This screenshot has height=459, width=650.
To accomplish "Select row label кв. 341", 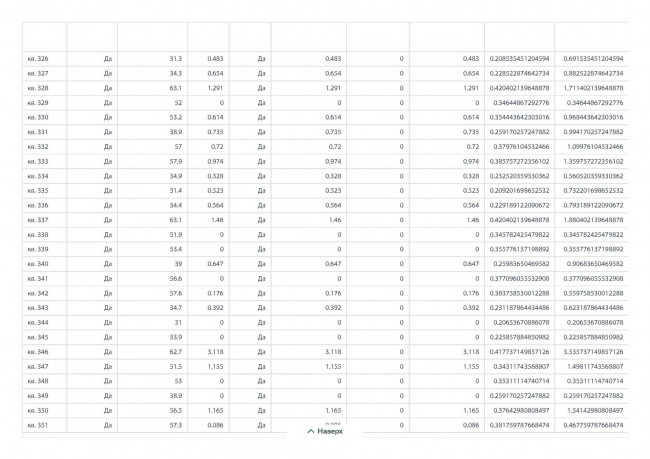I will pos(38,279).
